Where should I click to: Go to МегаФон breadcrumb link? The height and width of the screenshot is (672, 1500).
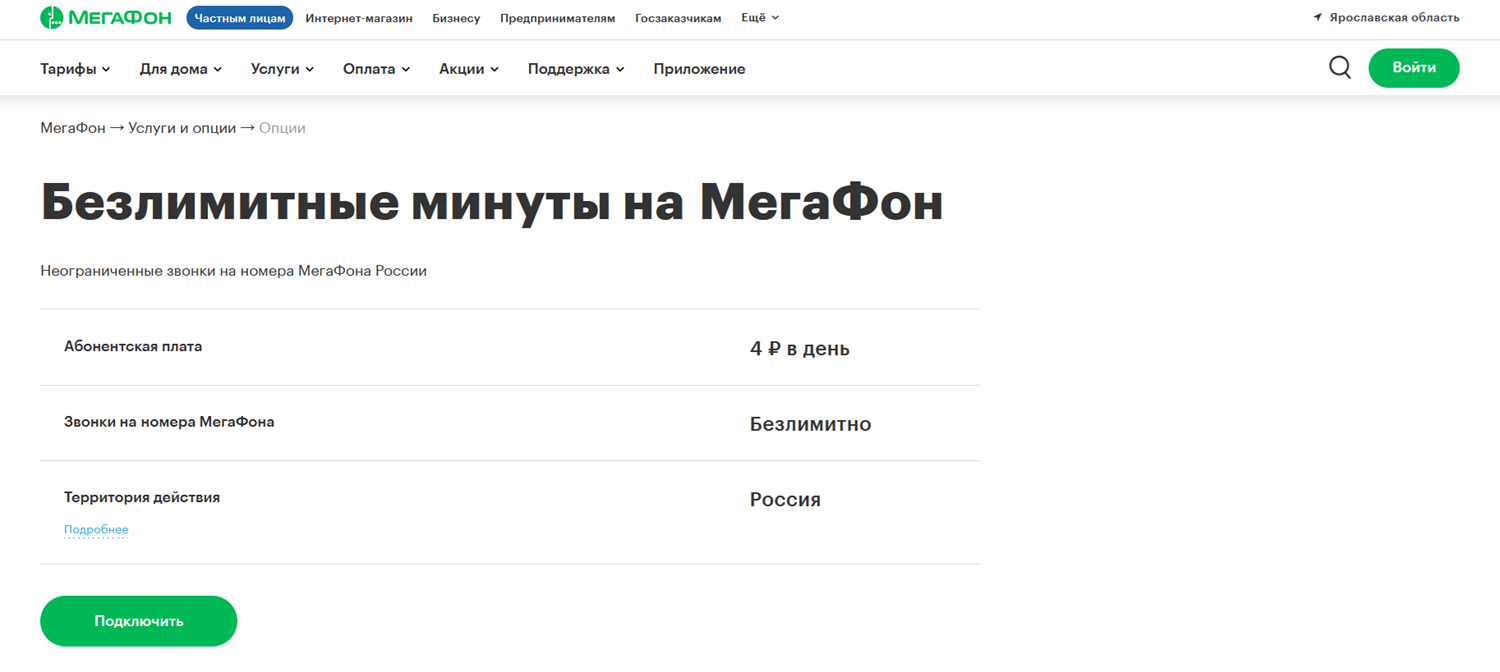coord(73,128)
